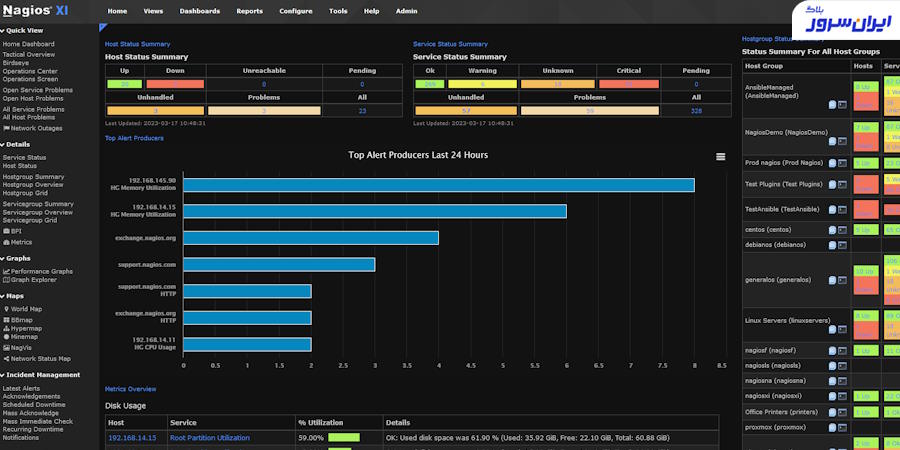Viewport: 900px width, 450px height.
Task: Click the 192.168.145.90 memory utilization bar
Action: [439, 185]
